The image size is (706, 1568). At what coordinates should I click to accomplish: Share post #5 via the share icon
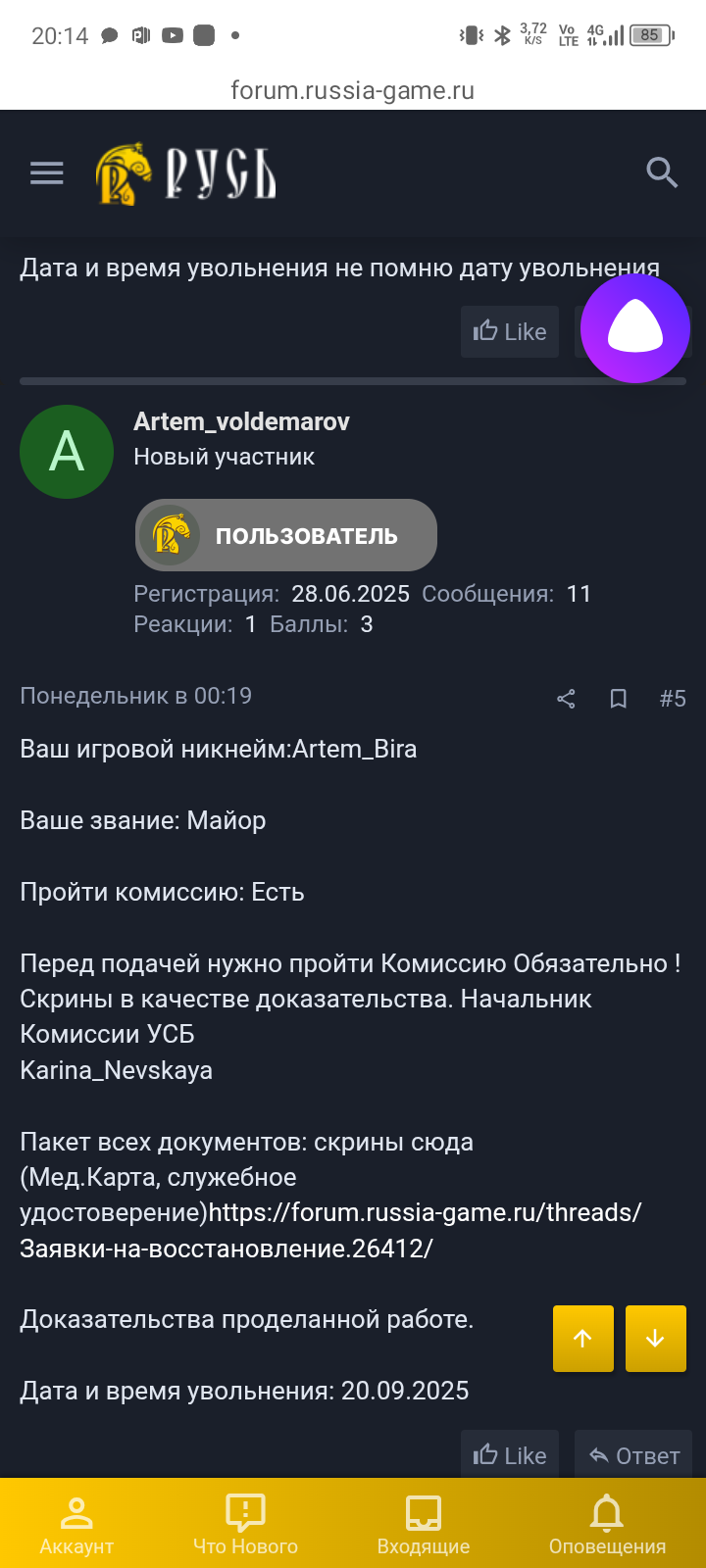click(565, 699)
